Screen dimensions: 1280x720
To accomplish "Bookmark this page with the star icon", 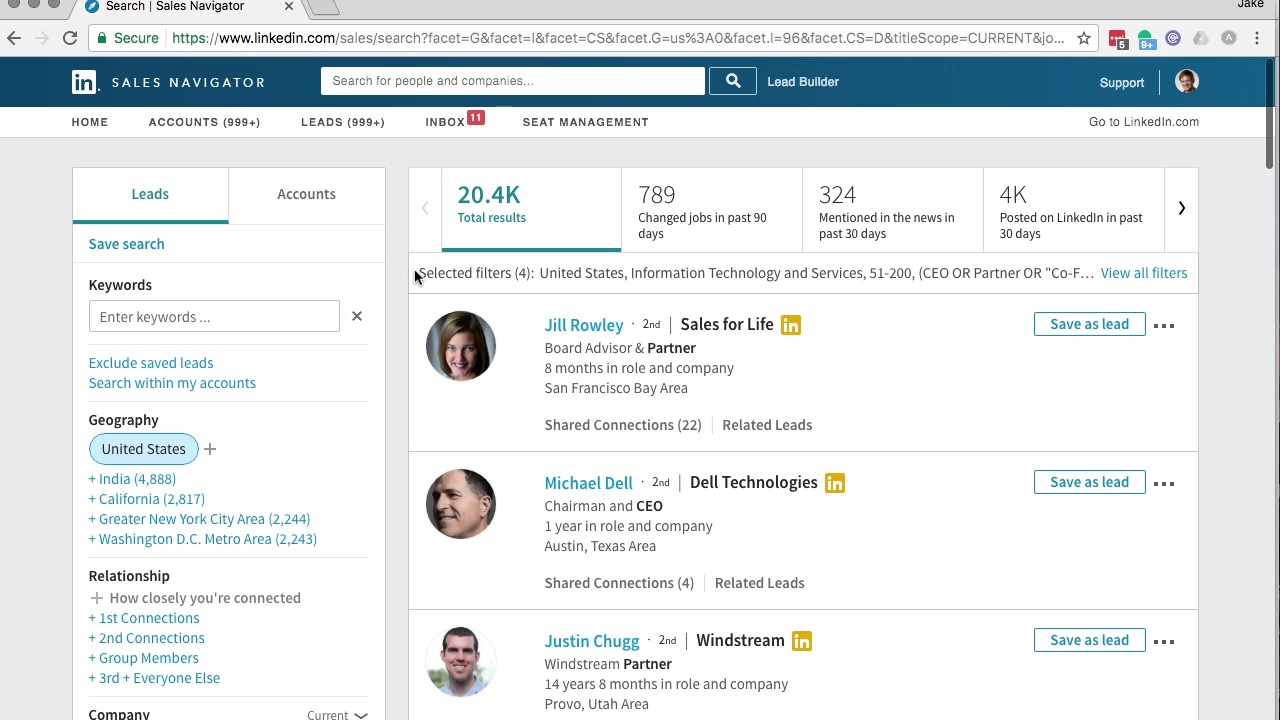I will 1084,38.
